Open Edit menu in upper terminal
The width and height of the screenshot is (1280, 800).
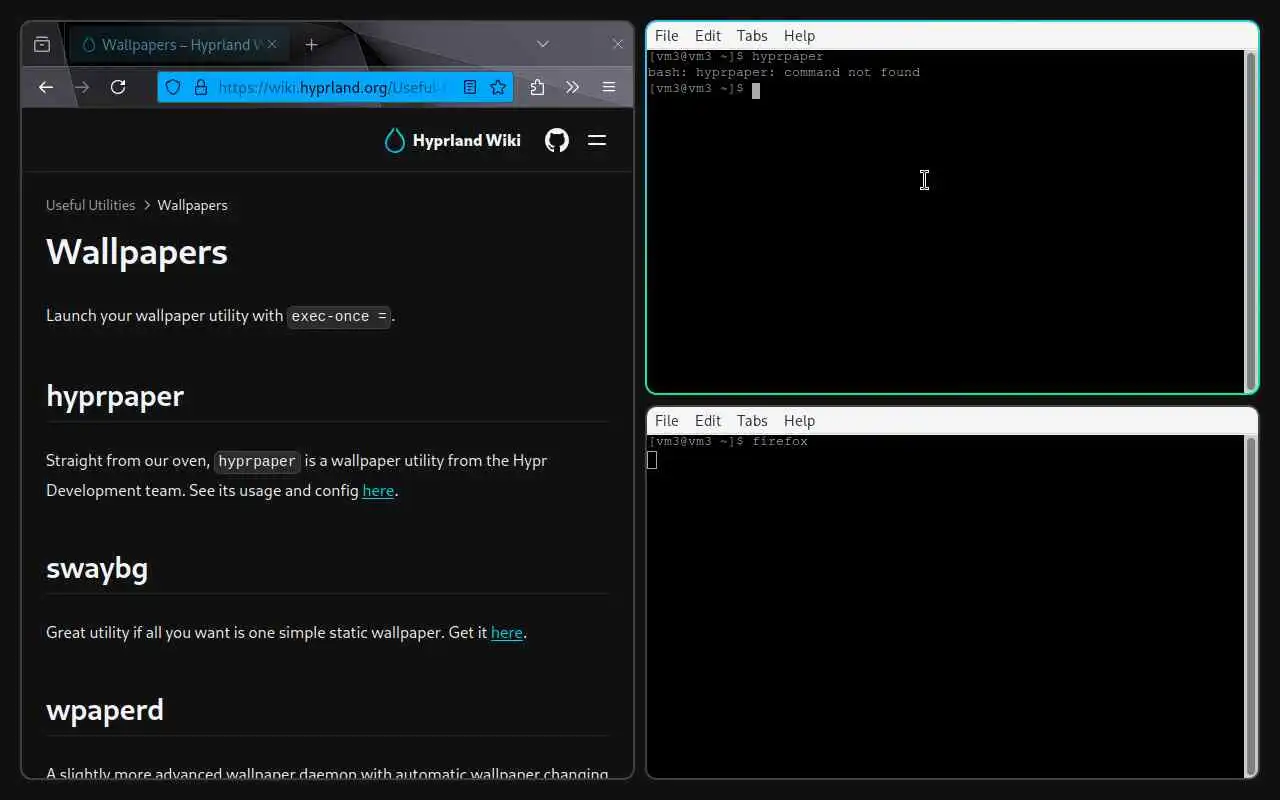coord(708,36)
